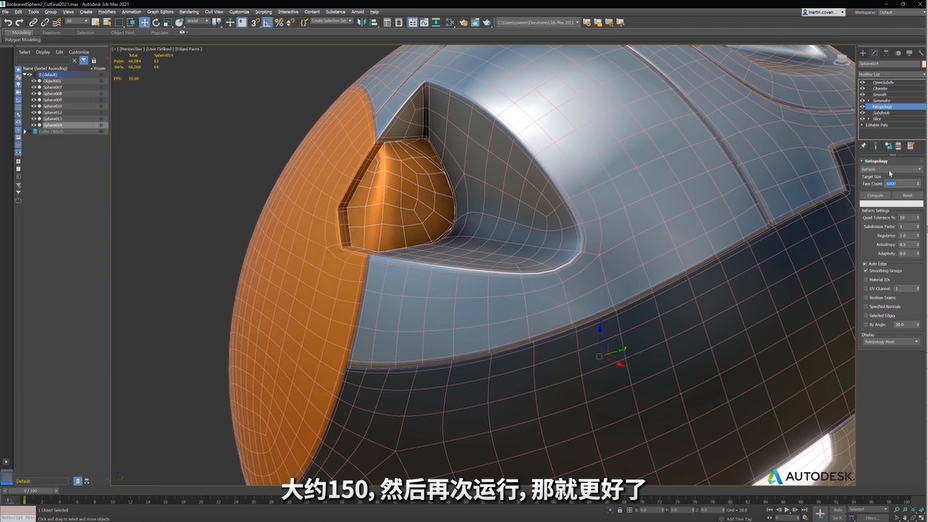The height and width of the screenshot is (522, 928).
Task: Enable the Material IDs checkbox
Action: click(x=865, y=279)
